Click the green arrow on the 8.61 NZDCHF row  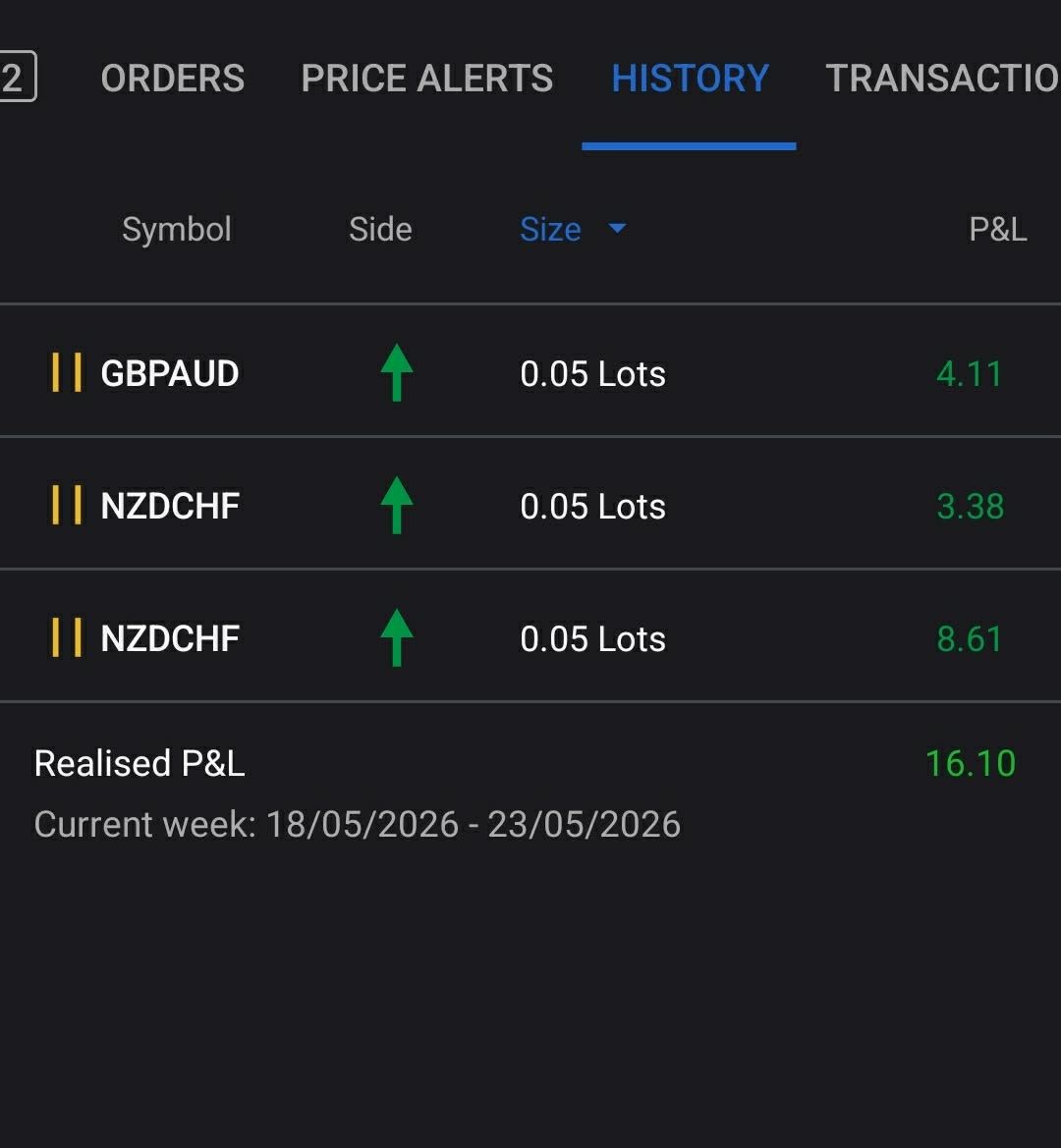pos(396,637)
